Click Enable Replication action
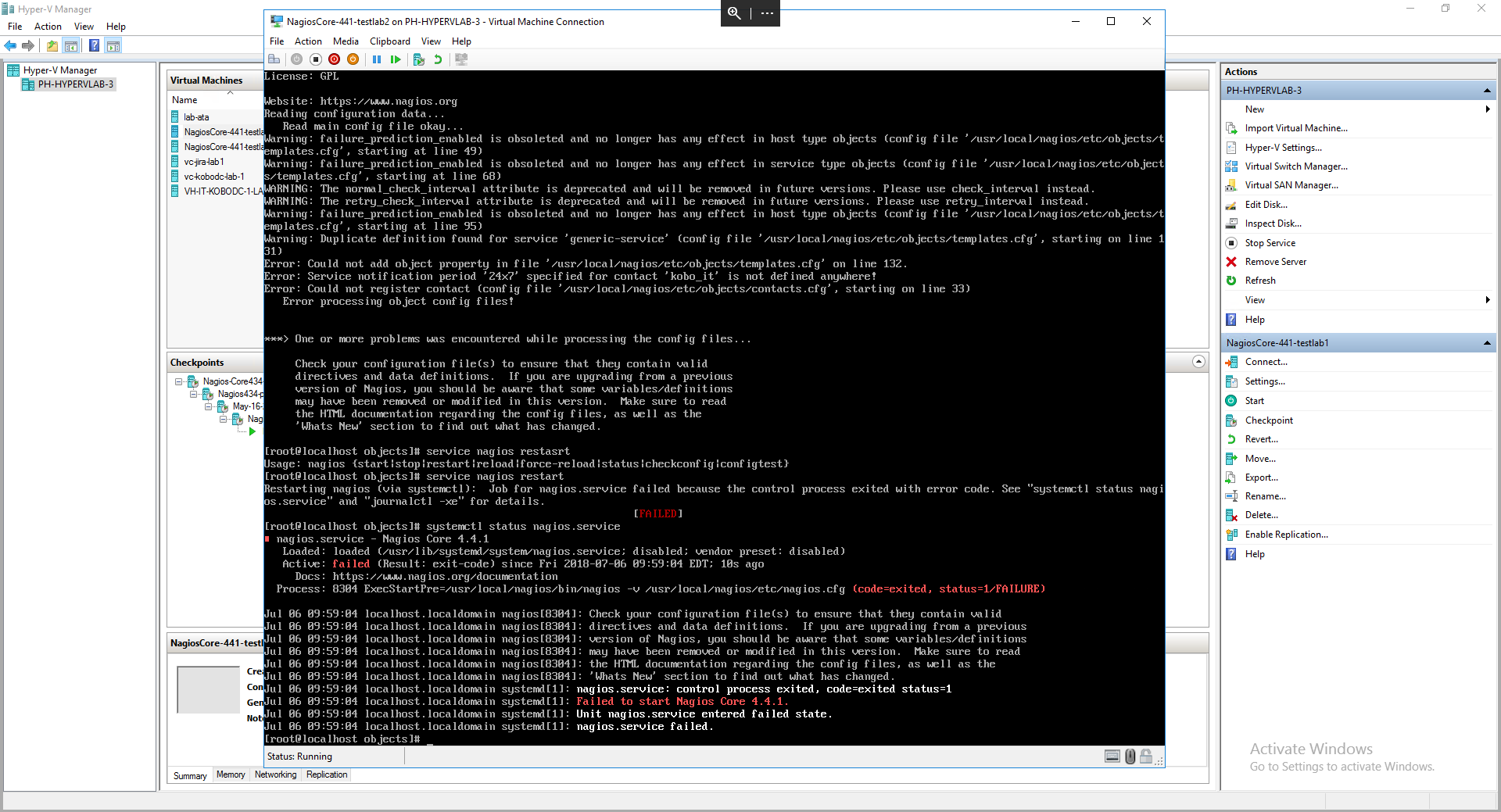This screenshot has width=1501, height=812. pyautogui.click(x=1286, y=535)
